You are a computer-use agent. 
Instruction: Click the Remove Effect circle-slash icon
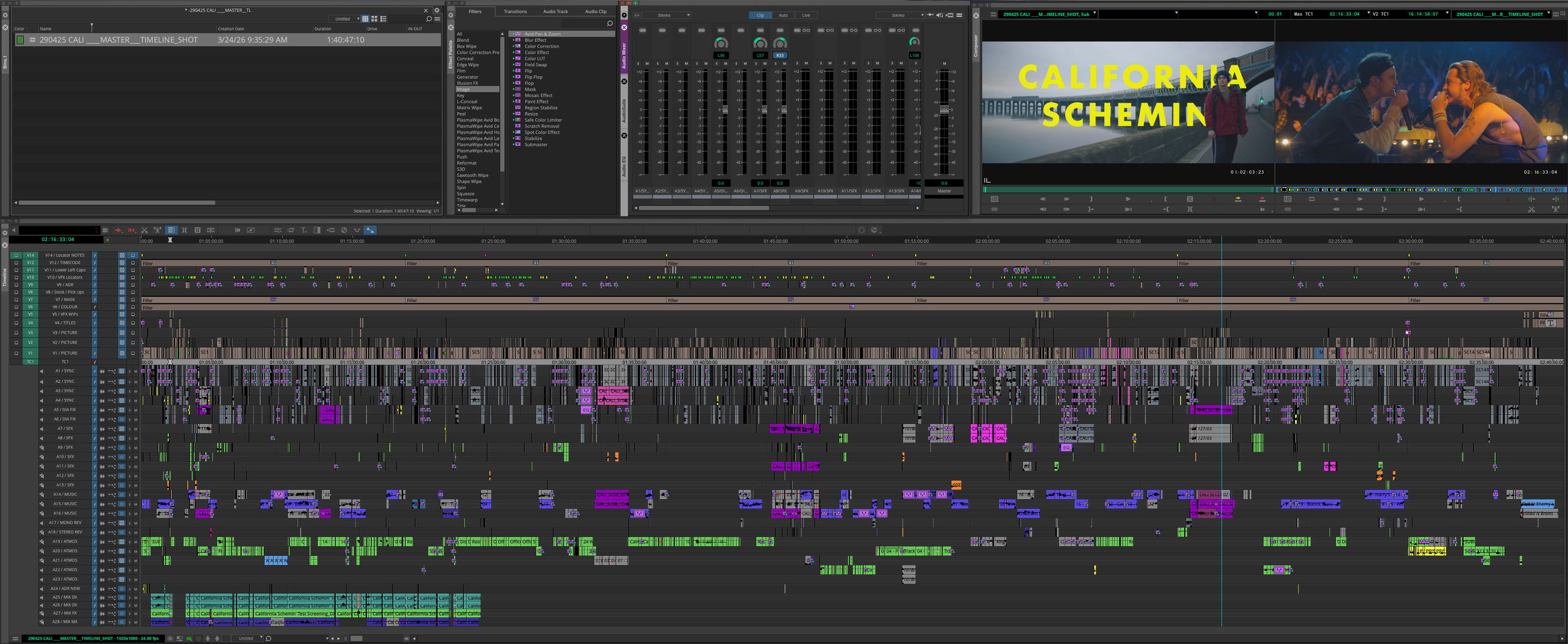pyautogui.click(x=344, y=230)
